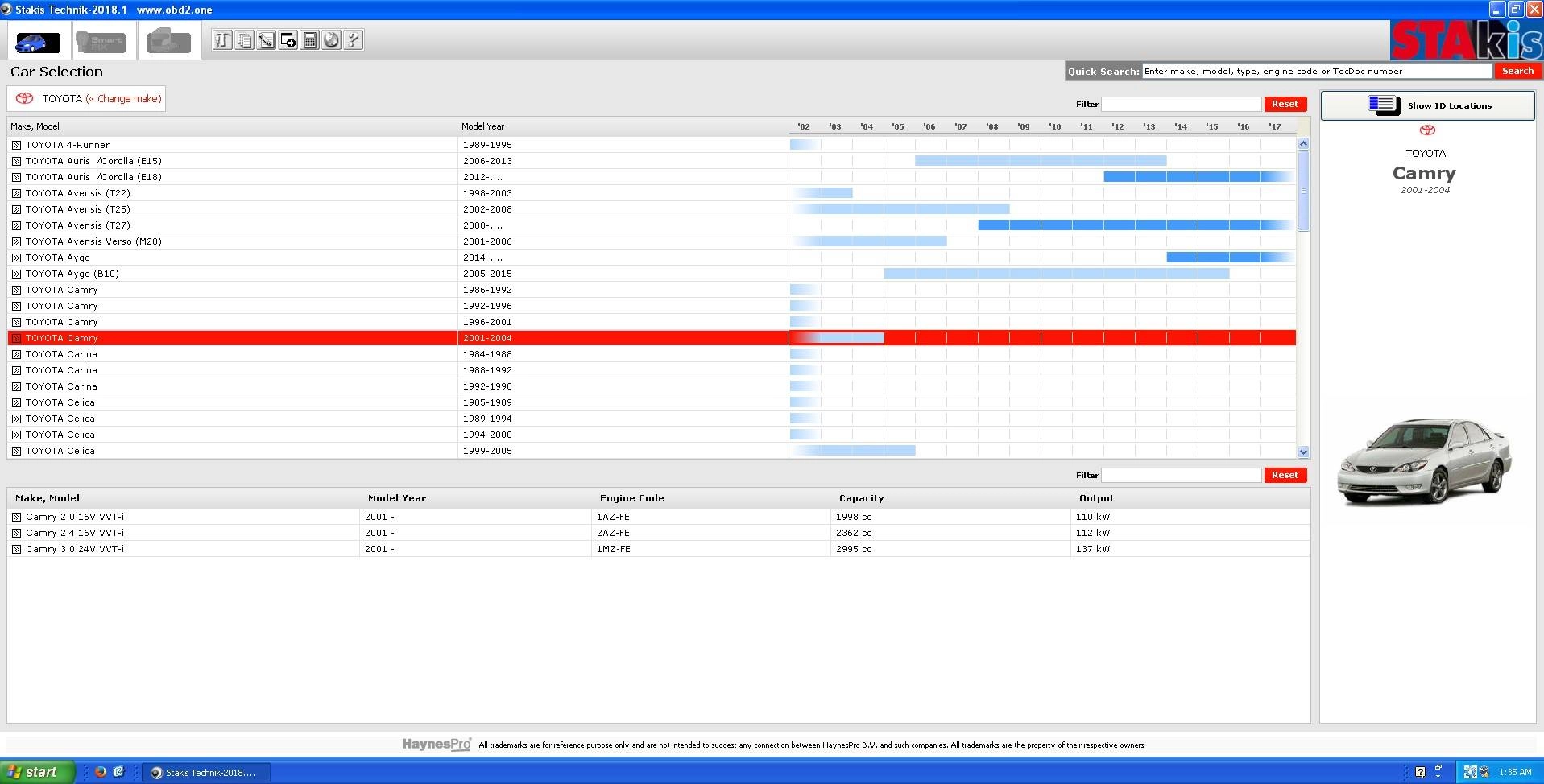Select TOYOTA Carina 1992-1998 row
Image resolution: width=1544 pixels, height=784 pixels.
[x=652, y=386]
